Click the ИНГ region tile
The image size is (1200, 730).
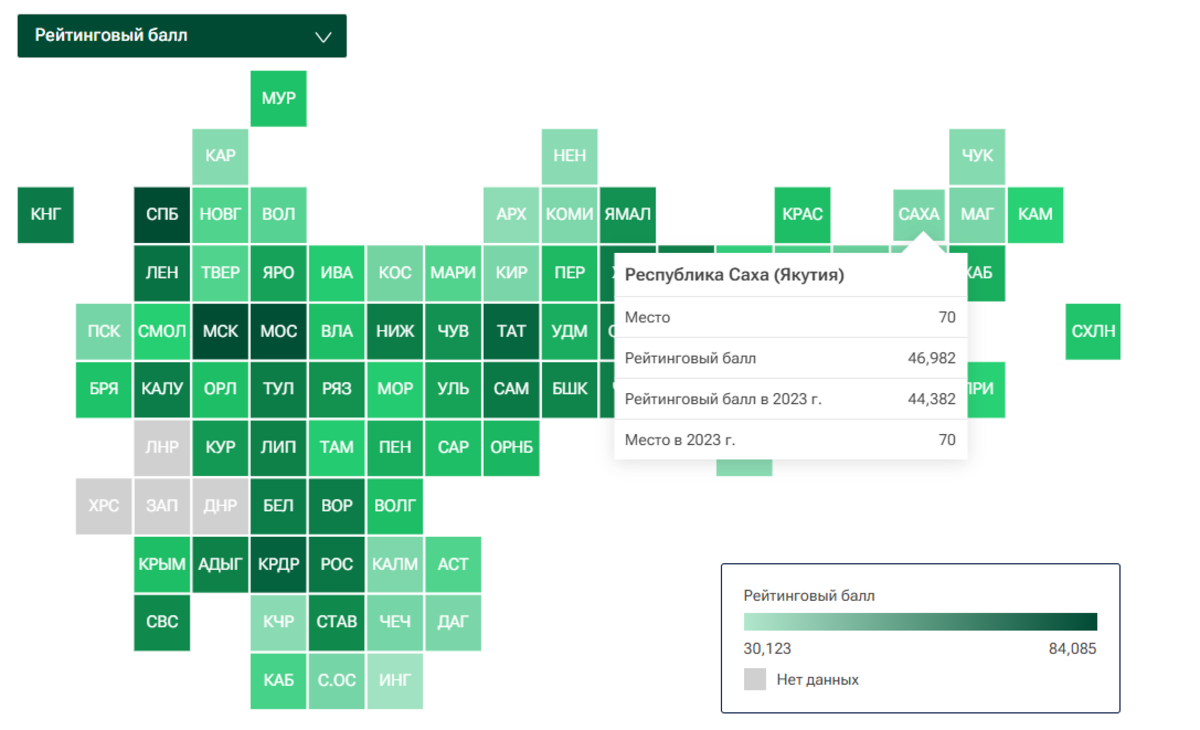pyautogui.click(x=395, y=680)
